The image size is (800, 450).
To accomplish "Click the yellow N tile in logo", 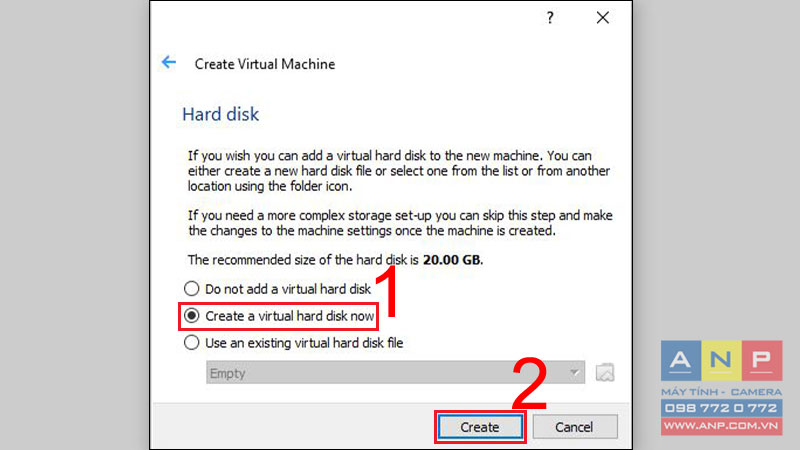I will point(721,360).
